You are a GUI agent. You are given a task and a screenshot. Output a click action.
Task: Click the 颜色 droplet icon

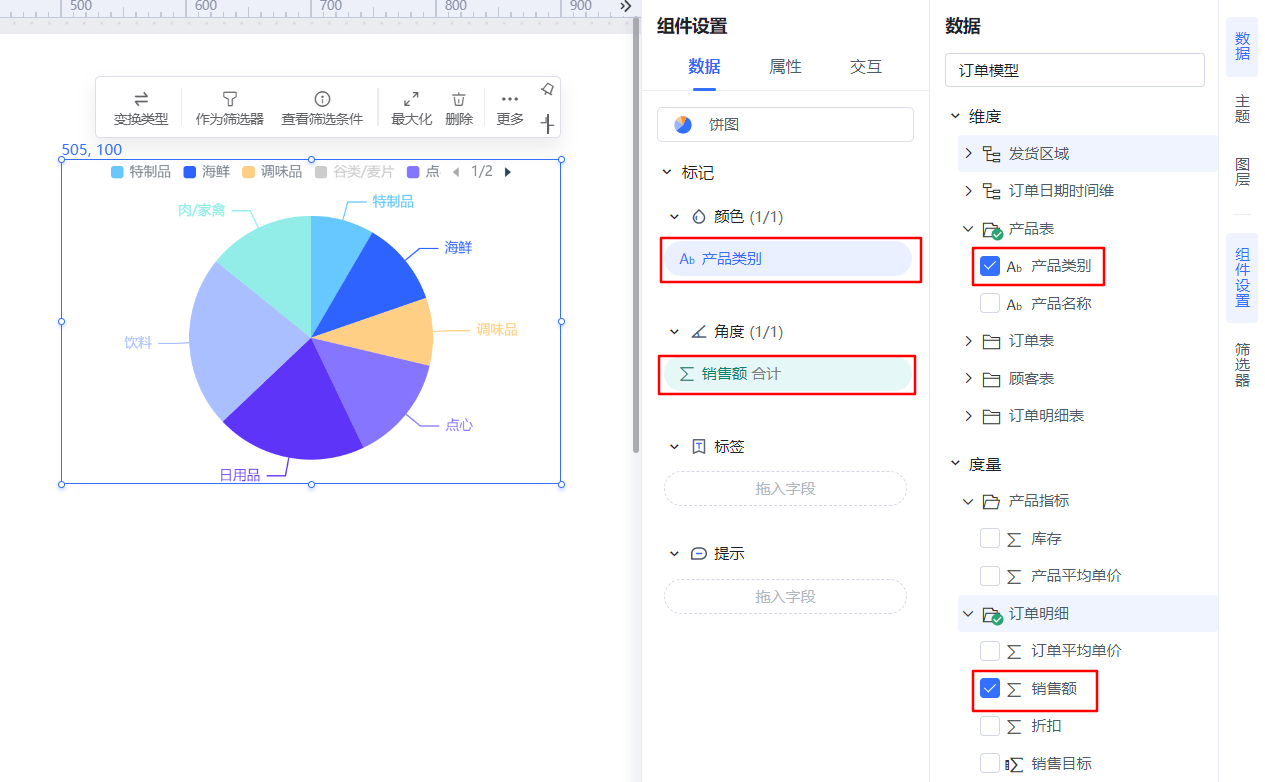coord(699,216)
